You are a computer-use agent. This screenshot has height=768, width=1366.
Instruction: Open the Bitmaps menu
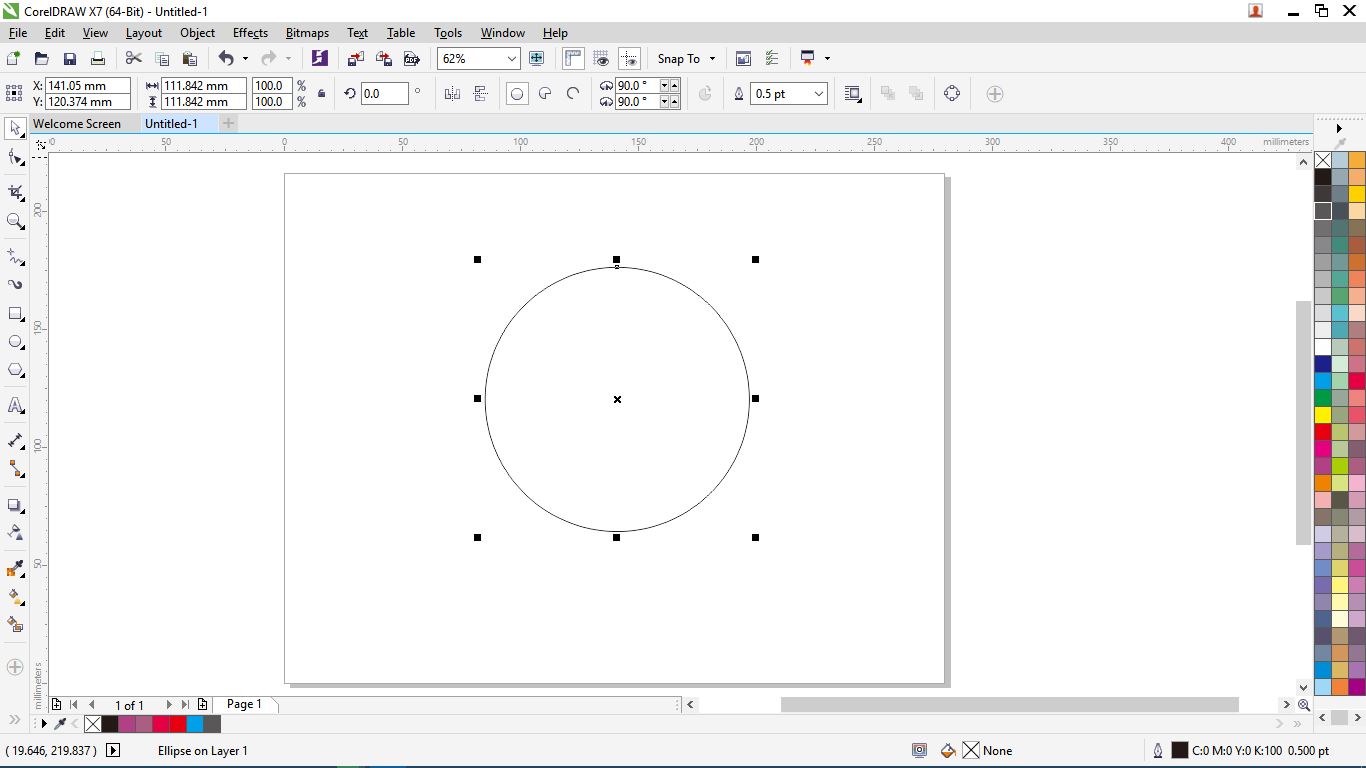pyautogui.click(x=307, y=33)
